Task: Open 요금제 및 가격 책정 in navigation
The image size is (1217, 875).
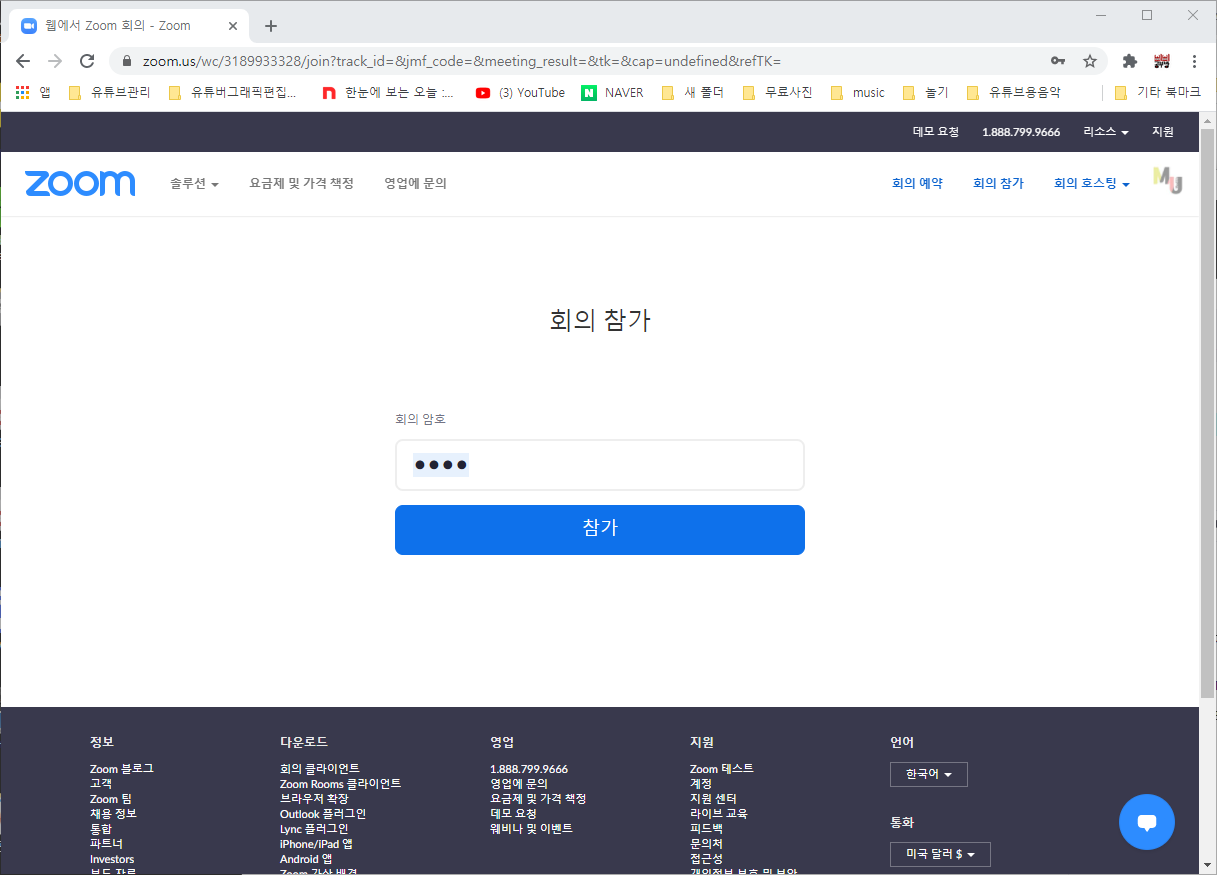Action: (x=302, y=184)
